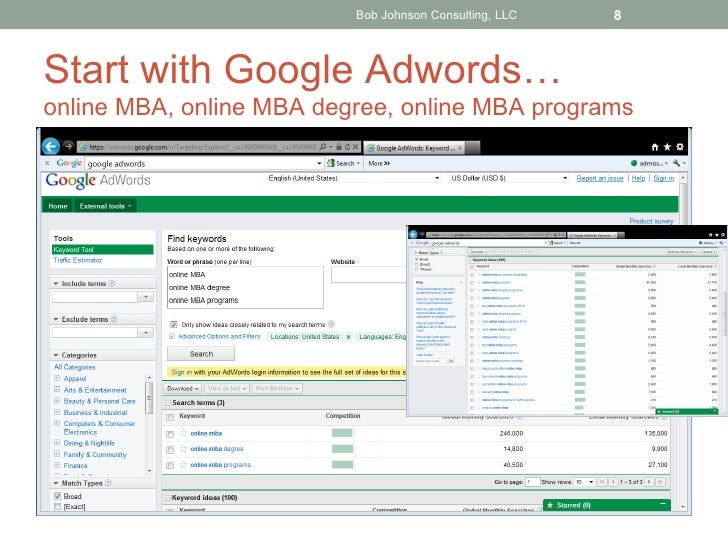Open the browser Home icon
Image resolution: width=728 pixels, height=546 pixels.
tap(655, 147)
